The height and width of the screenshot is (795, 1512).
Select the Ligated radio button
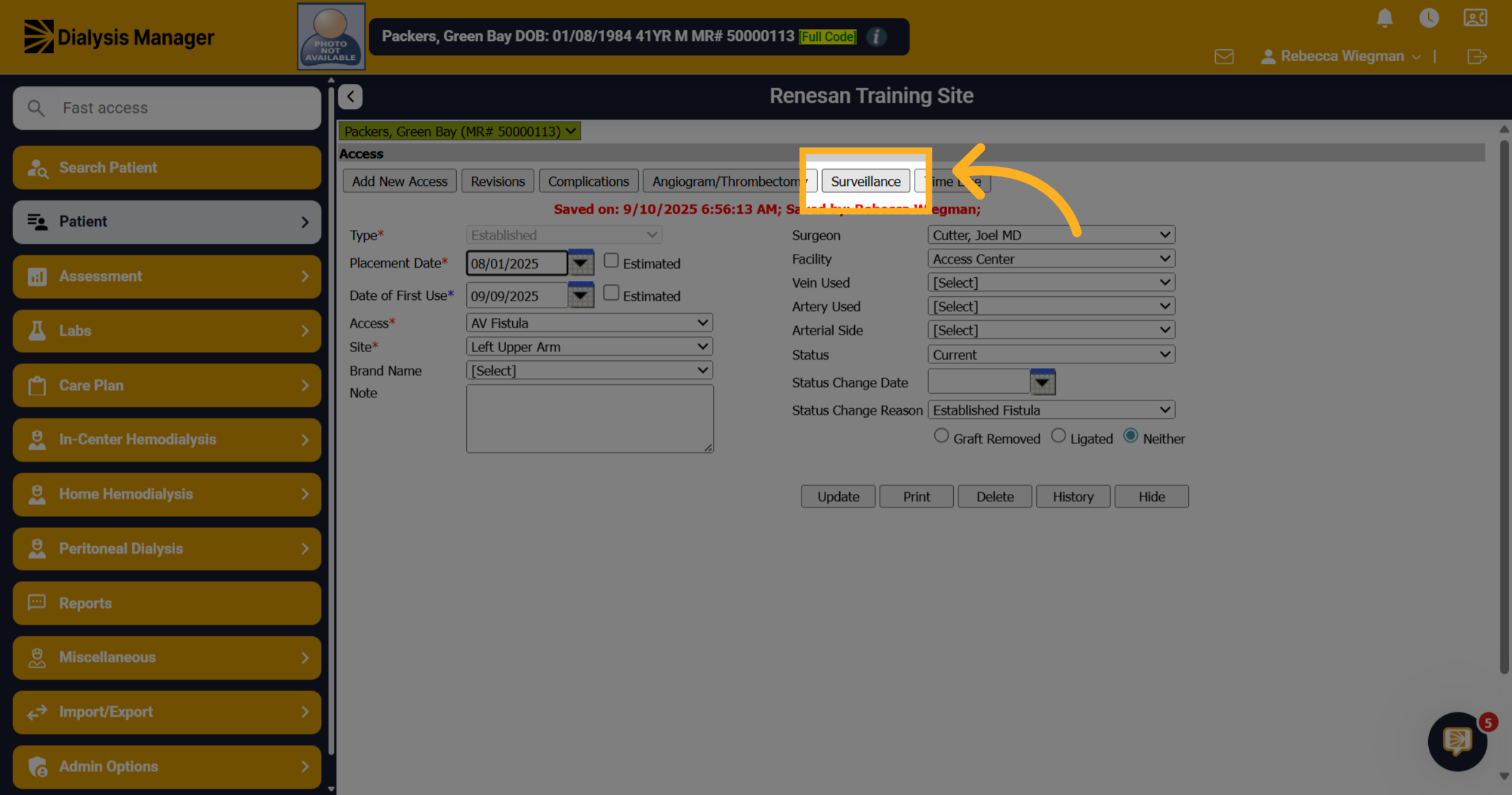1058,436
